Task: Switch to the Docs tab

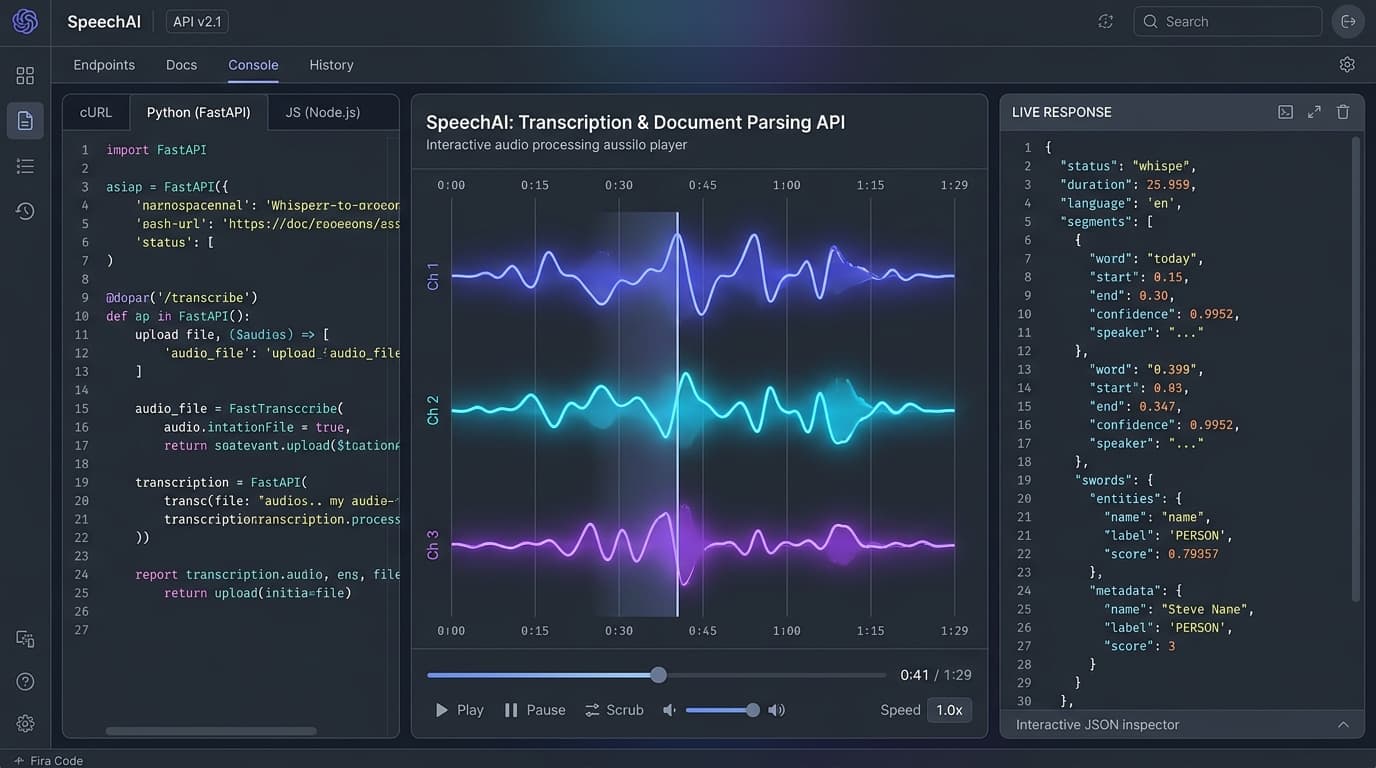Action: point(181,65)
